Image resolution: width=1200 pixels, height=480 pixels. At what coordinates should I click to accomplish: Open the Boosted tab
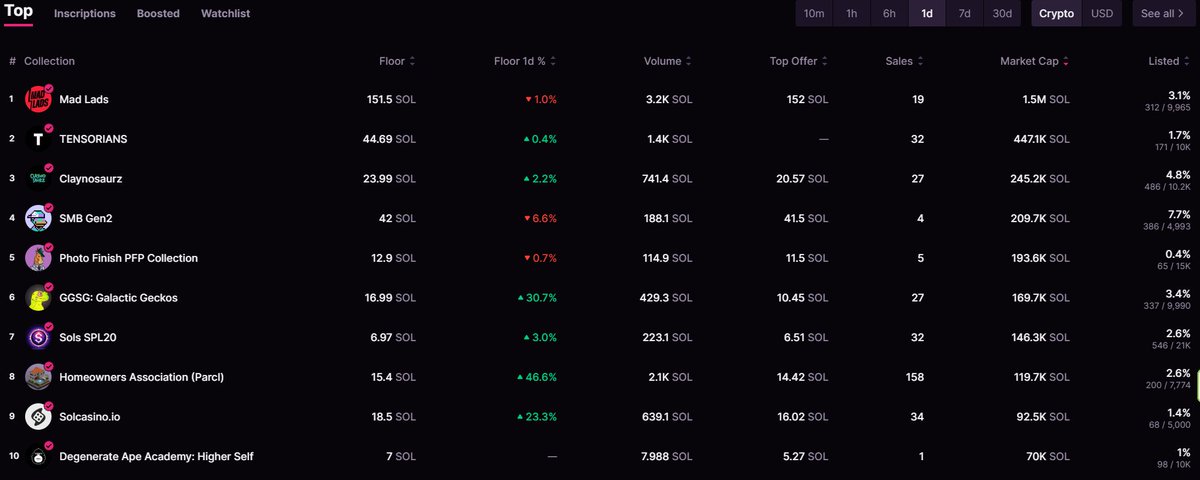[158, 14]
